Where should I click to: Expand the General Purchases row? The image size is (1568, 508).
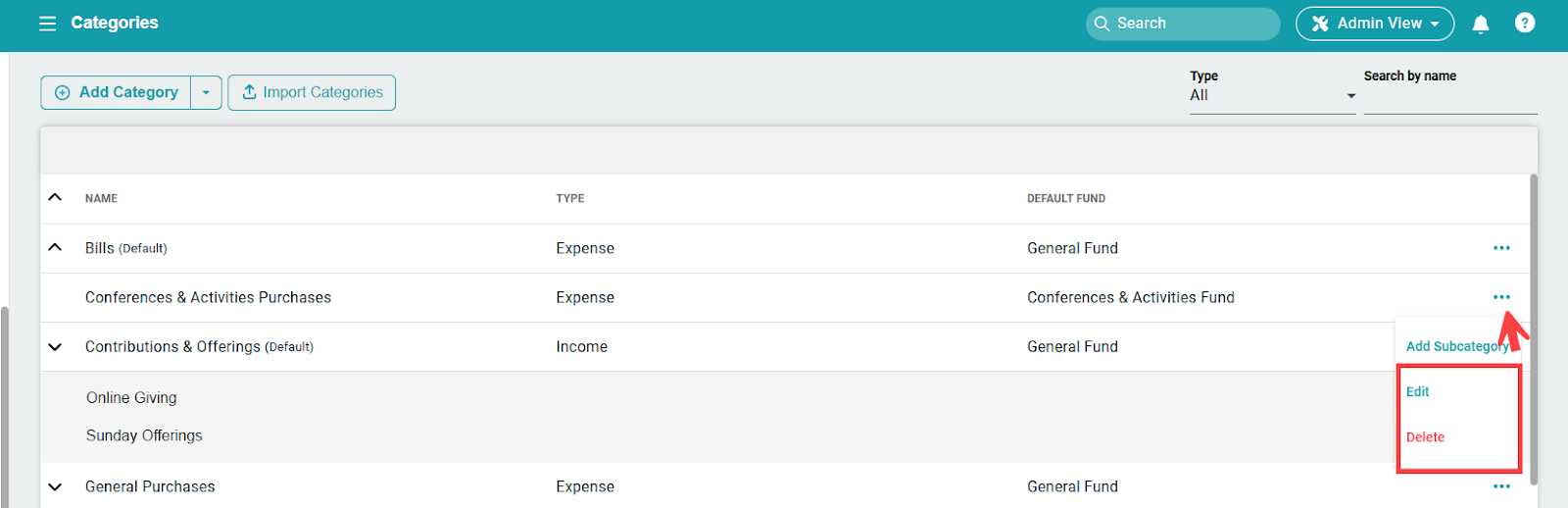[x=55, y=486]
